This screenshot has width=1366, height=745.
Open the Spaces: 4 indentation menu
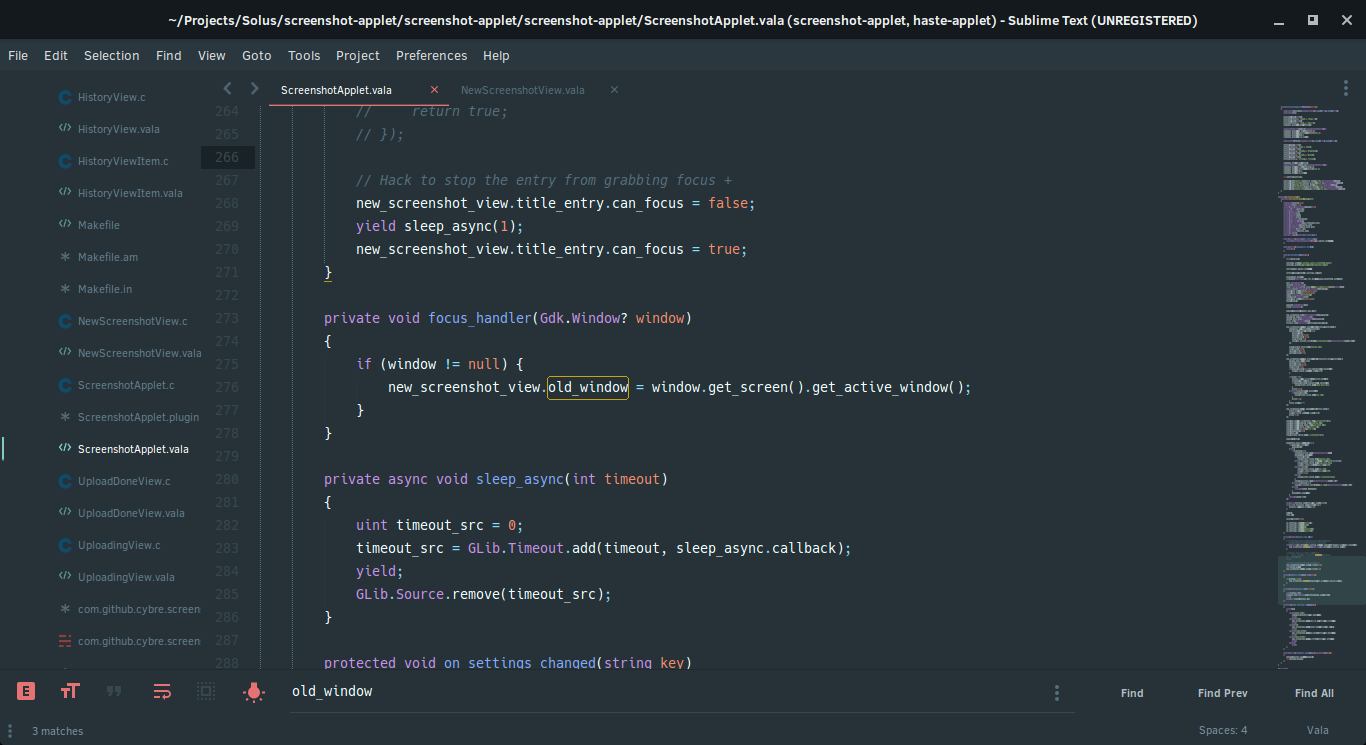point(1223,731)
